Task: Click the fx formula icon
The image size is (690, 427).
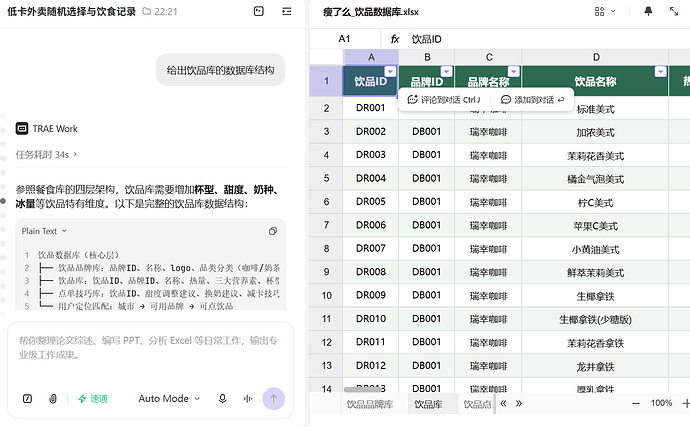Action: 395,39
